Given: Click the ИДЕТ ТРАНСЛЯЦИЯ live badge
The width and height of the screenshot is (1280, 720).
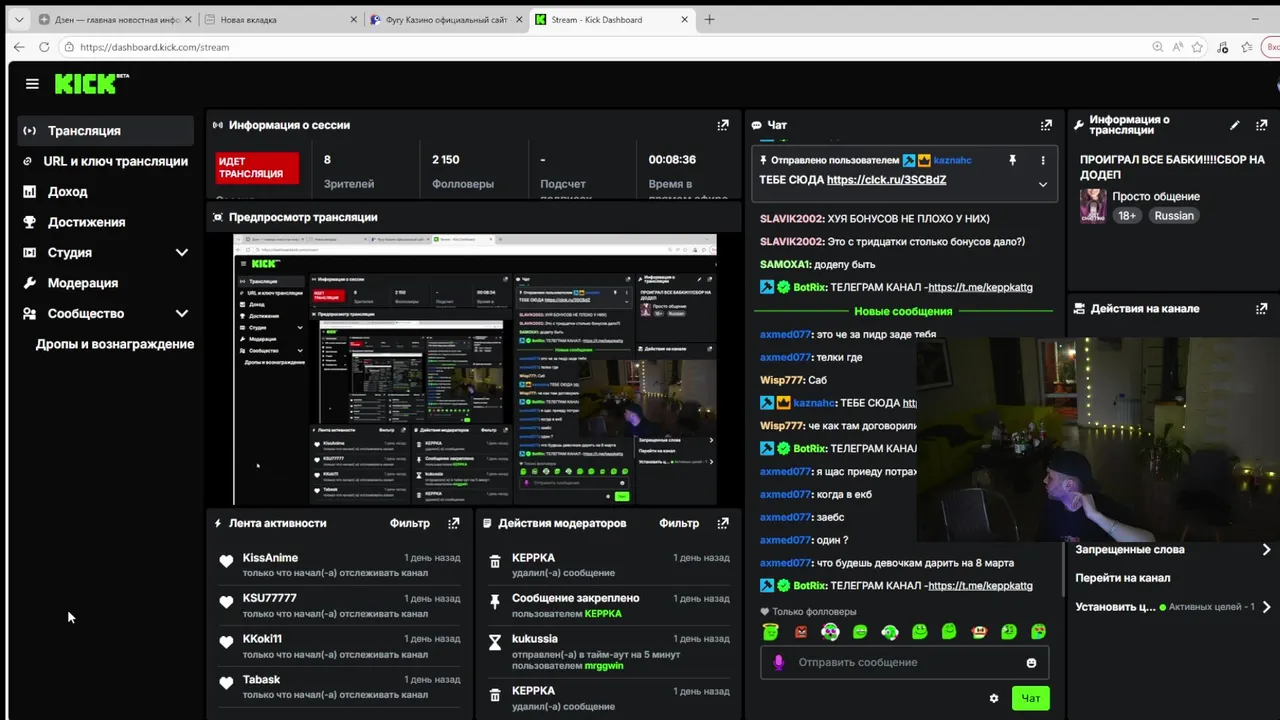Looking at the screenshot, I should [257, 168].
